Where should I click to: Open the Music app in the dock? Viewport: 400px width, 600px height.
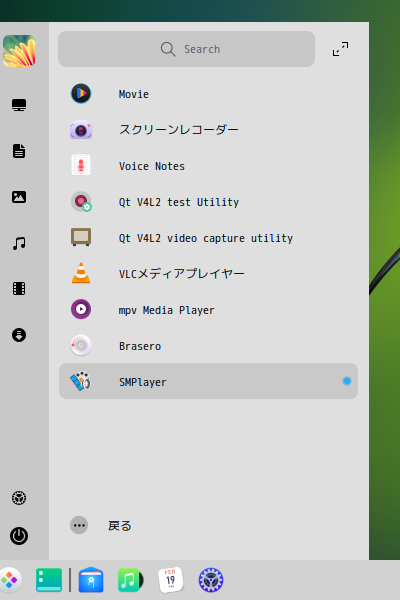point(130,580)
